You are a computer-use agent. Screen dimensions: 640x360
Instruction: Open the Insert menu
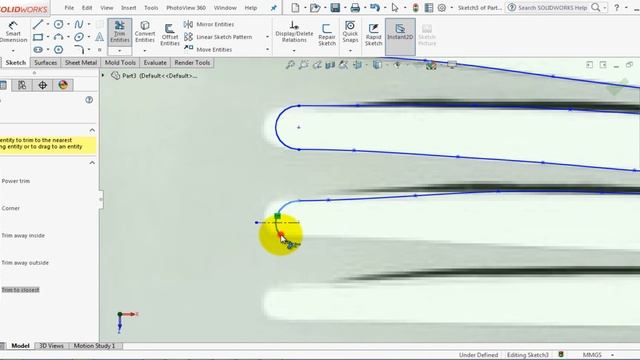click(129, 8)
